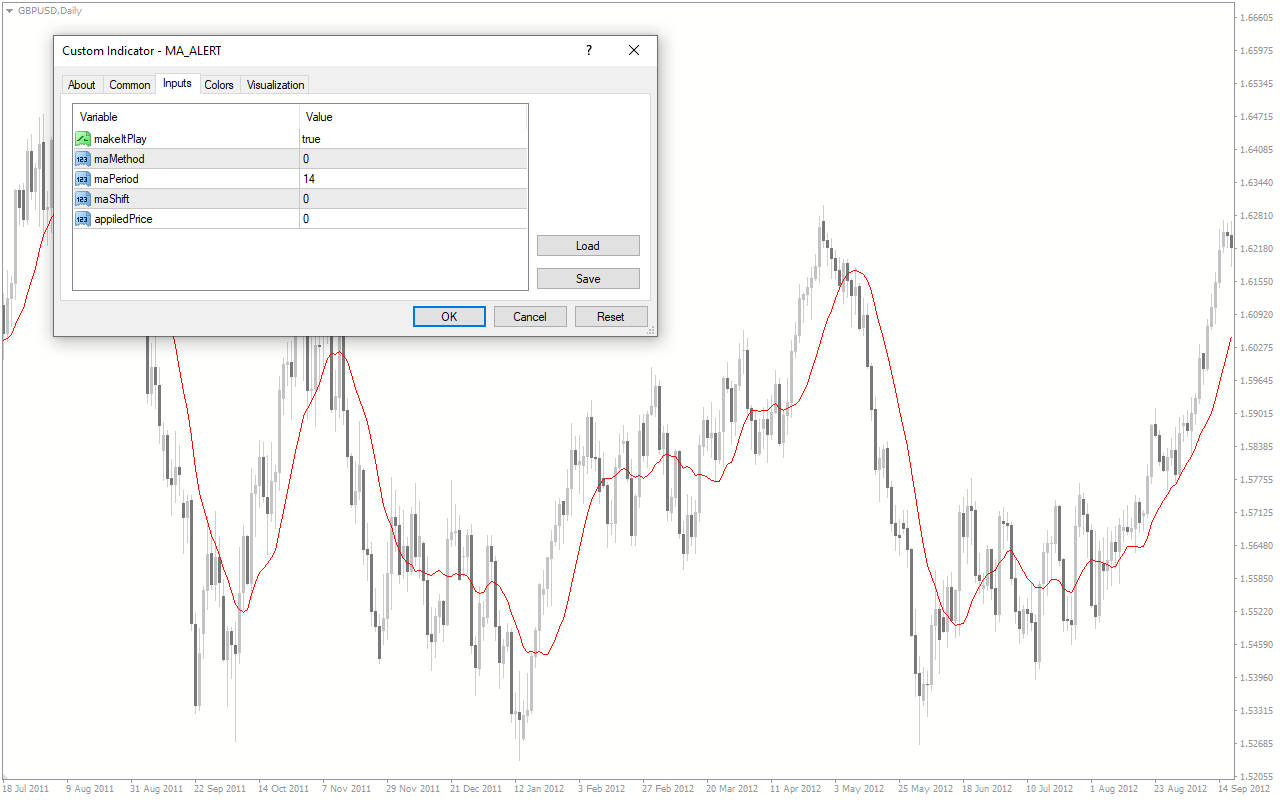Select the maShift value cell
This screenshot has width=1280, height=800.
413,199
